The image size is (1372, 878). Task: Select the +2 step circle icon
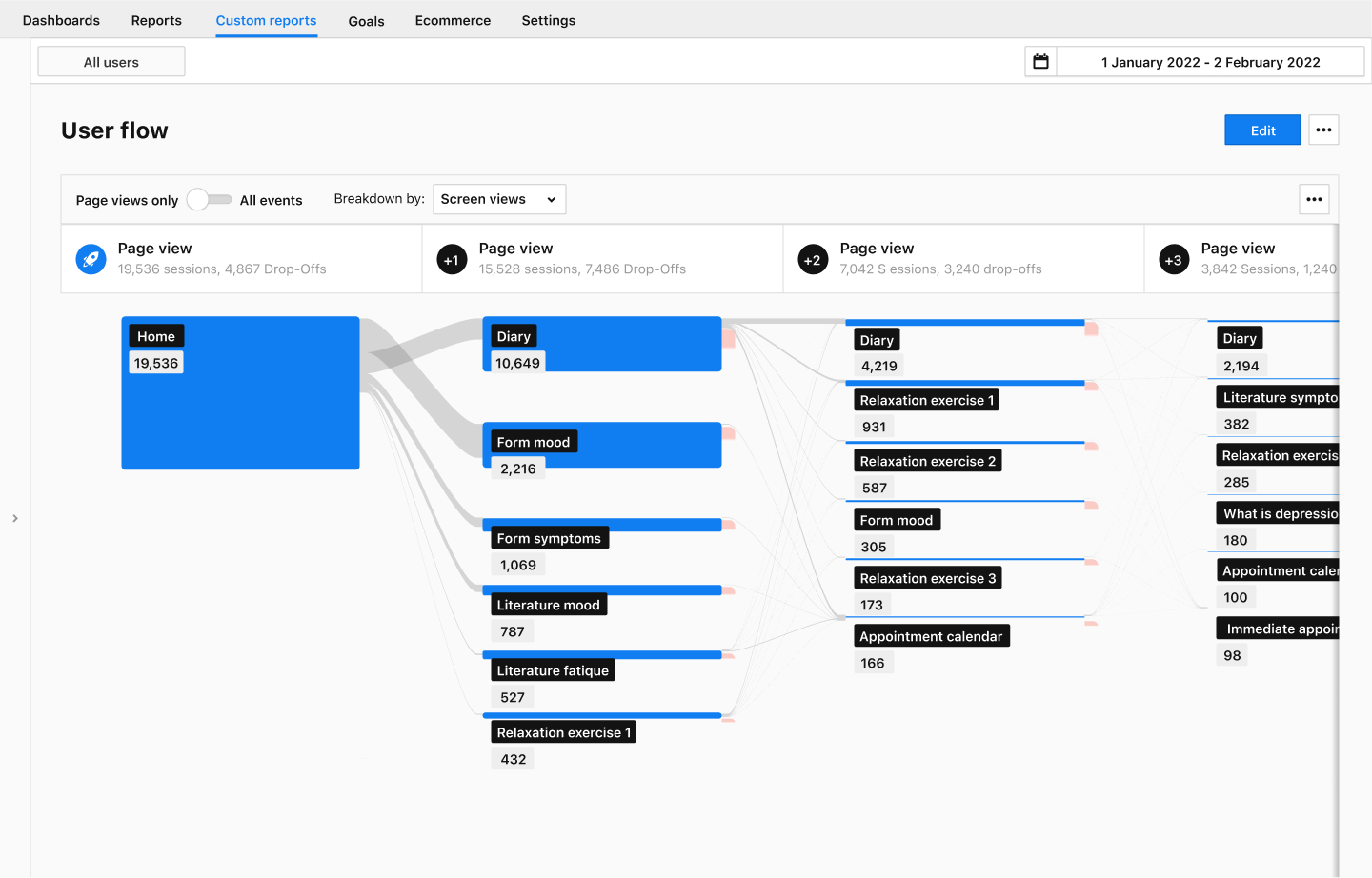[813, 259]
